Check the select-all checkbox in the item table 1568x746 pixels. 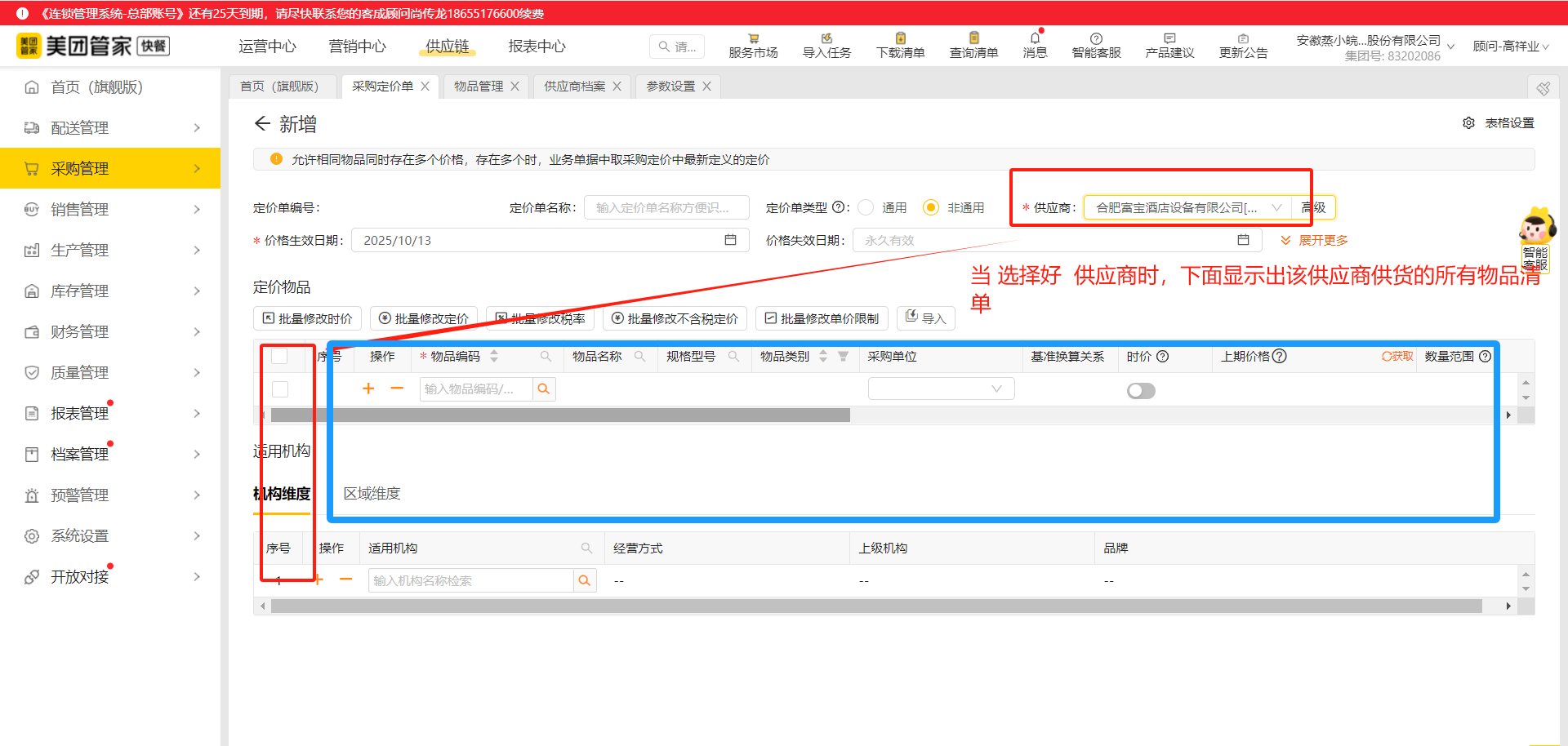point(282,357)
